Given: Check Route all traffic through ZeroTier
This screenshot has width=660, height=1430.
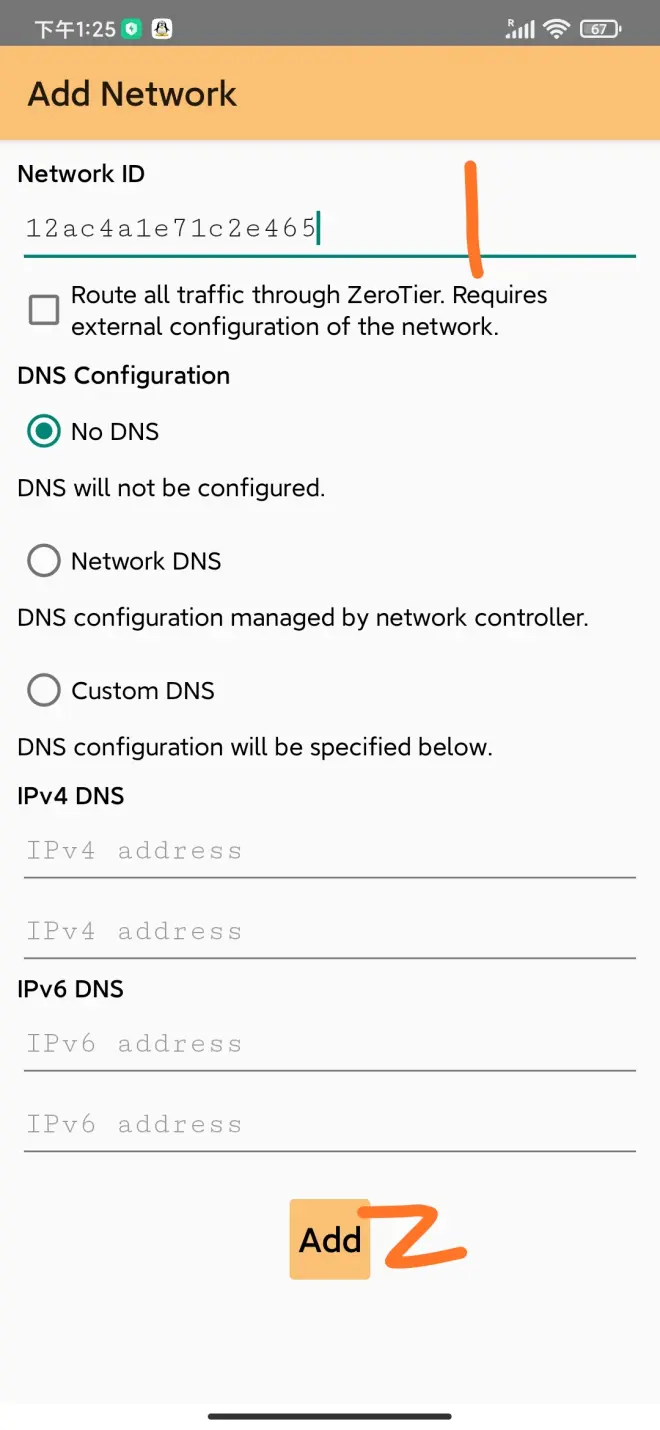Looking at the screenshot, I should tap(44, 310).
